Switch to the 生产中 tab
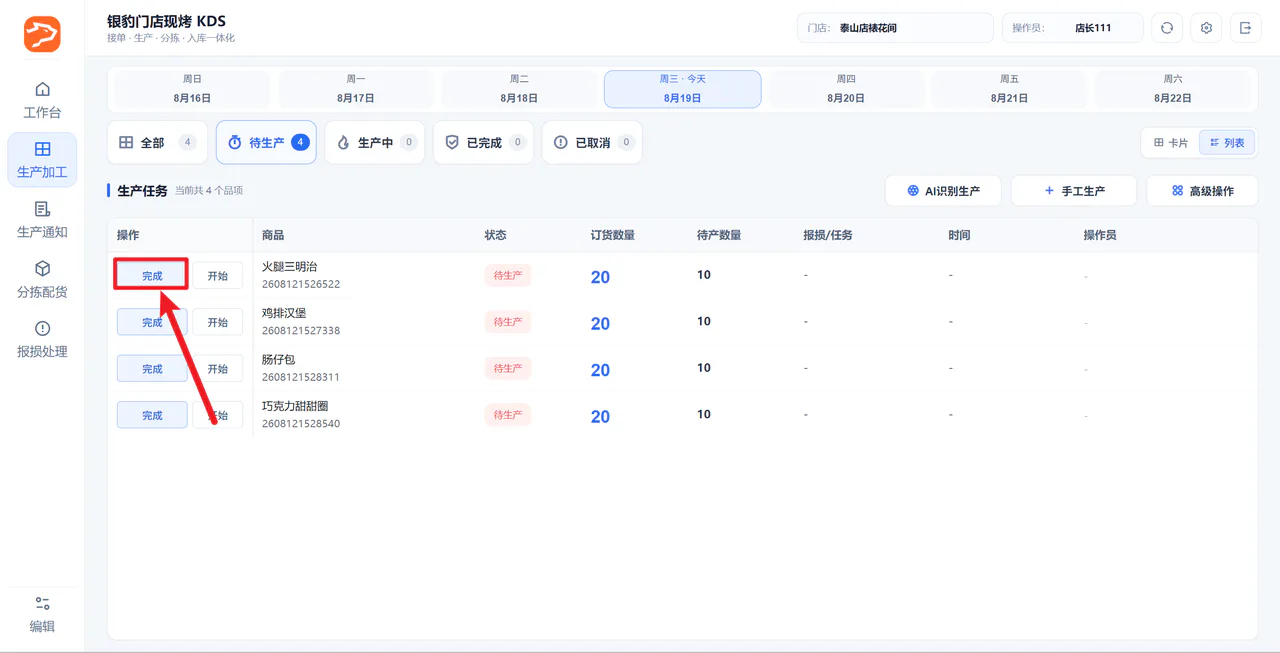1280x653 pixels. (375, 143)
